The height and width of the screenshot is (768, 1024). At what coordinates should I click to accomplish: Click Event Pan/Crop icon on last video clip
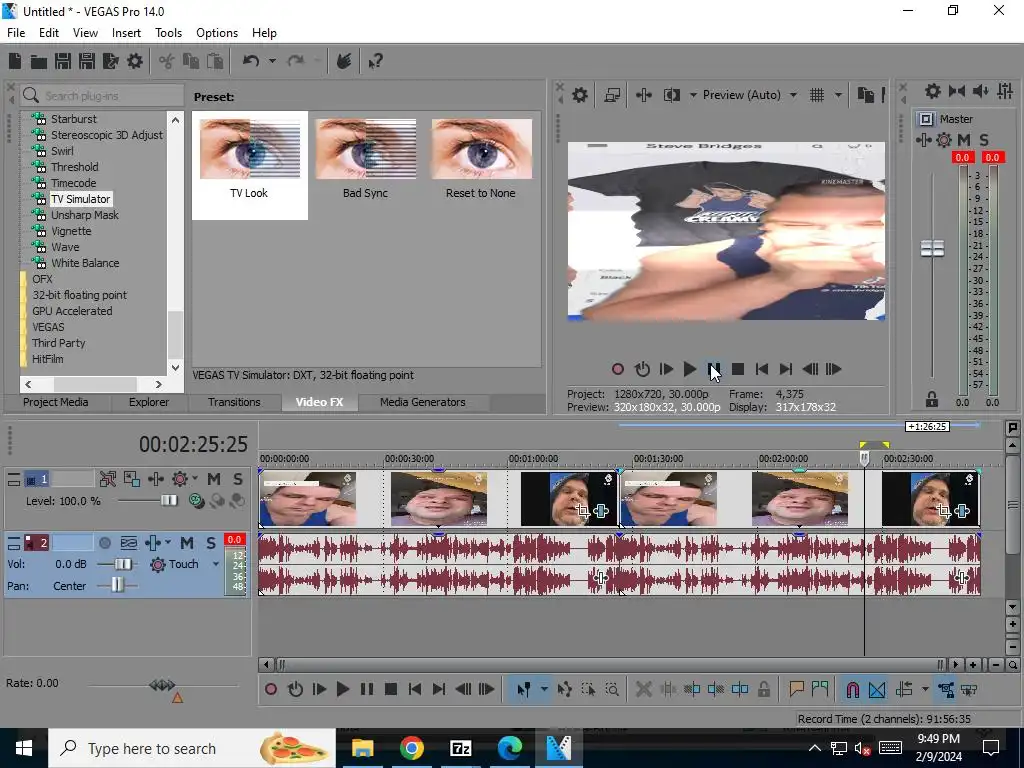click(943, 511)
